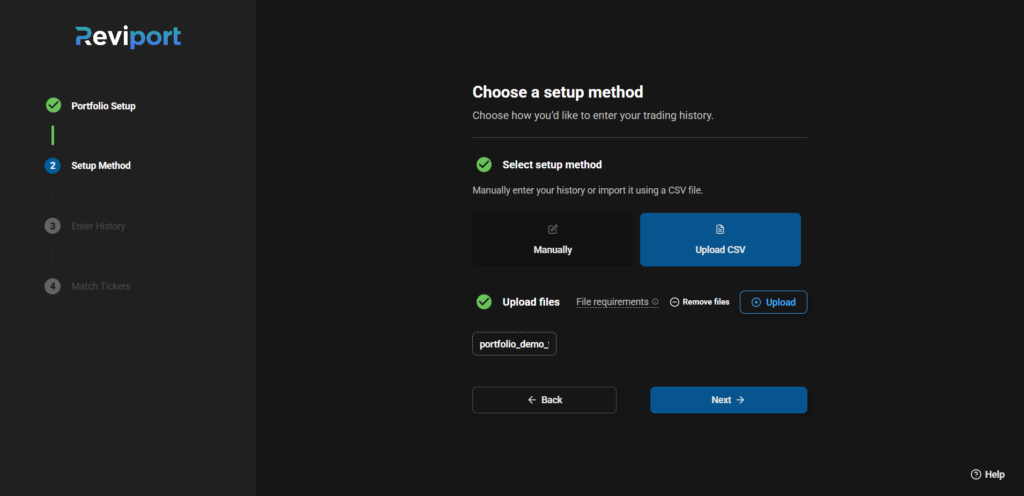Click the Upload button

click(773, 302)
